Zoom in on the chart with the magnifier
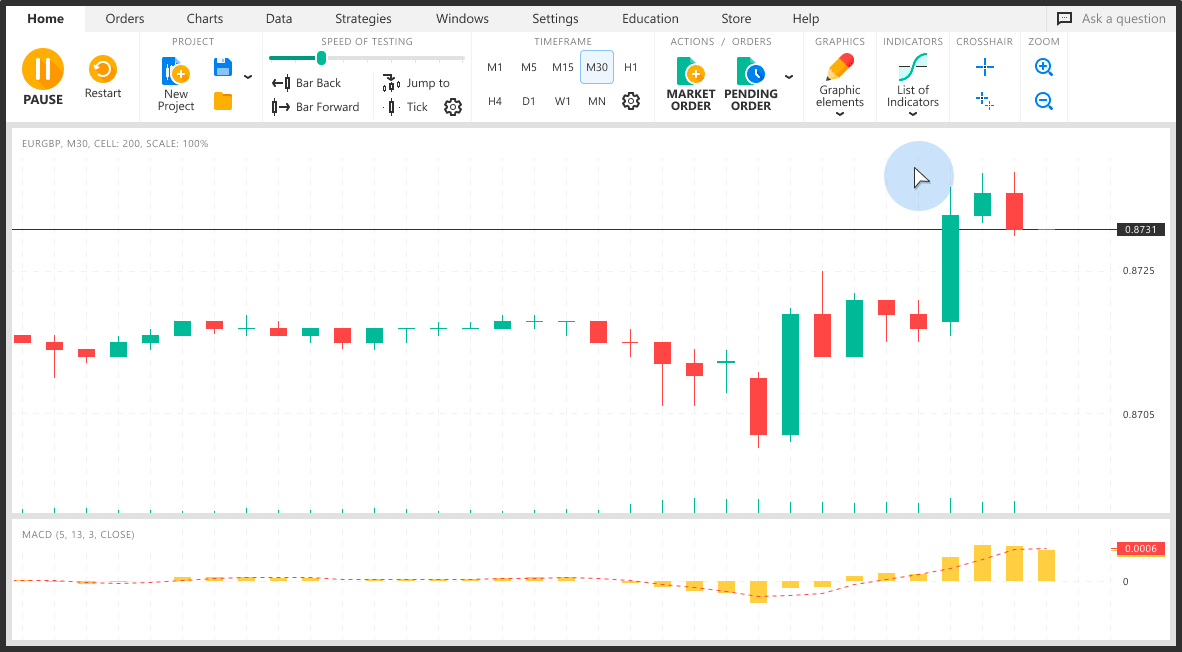The image size is (1182, 652). click(x=1044, y=67)
